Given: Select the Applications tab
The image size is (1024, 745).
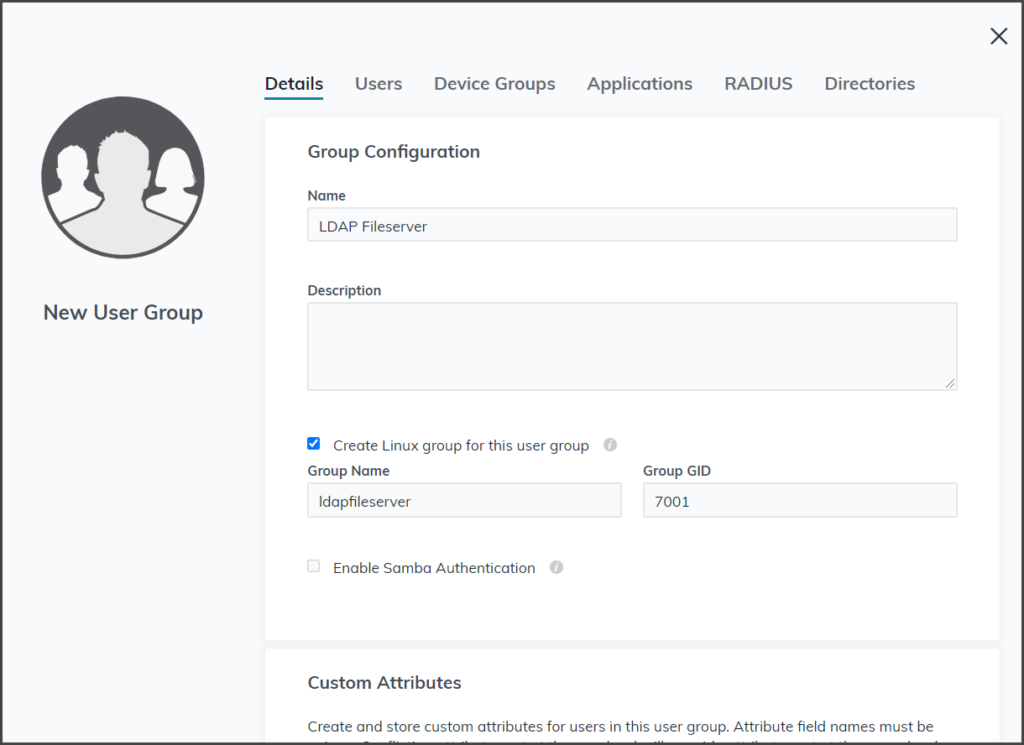Looking at the screenshot, I should (639, 84).
